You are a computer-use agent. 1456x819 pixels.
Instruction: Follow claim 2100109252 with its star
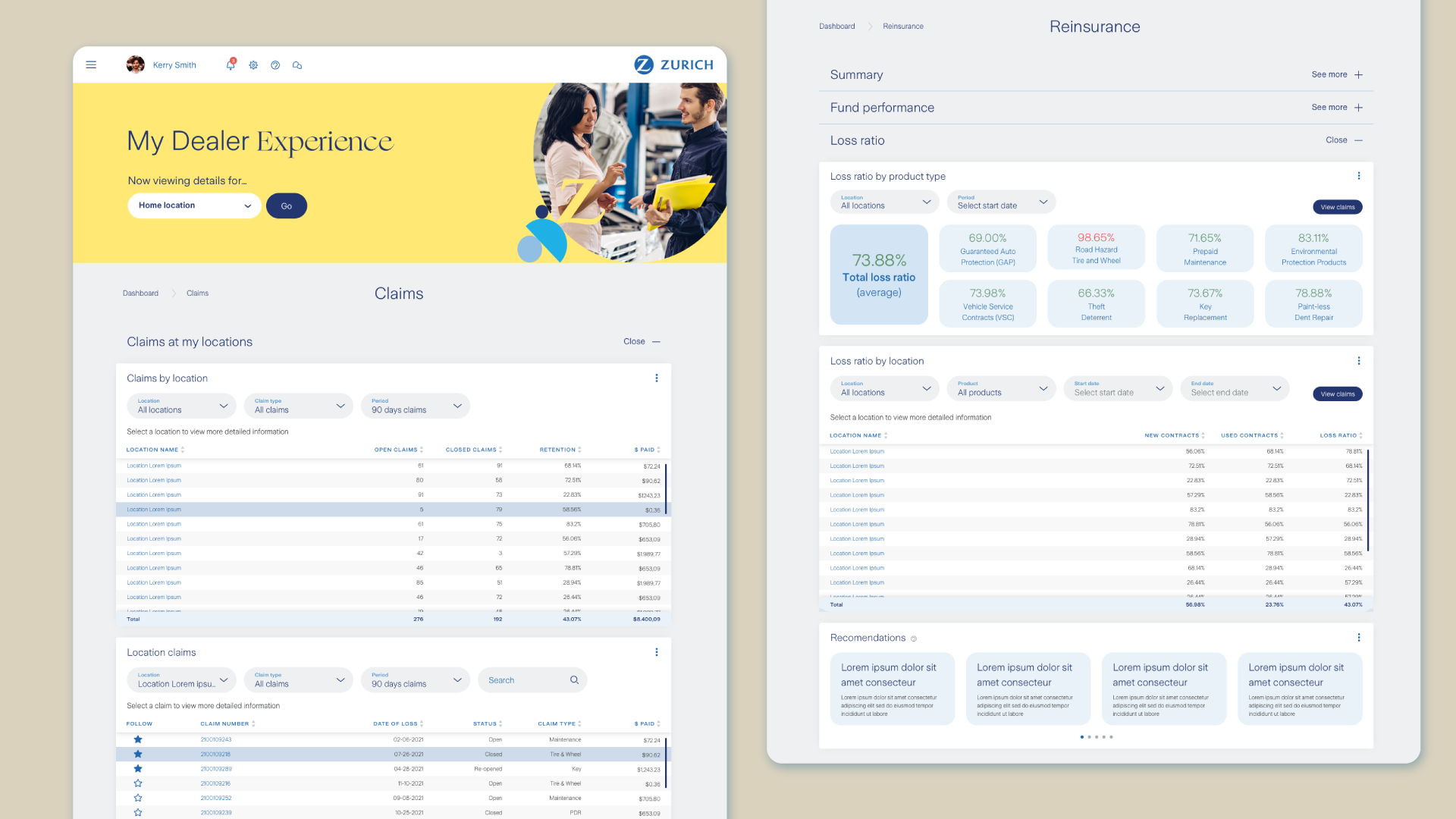[x=138, y=798]
